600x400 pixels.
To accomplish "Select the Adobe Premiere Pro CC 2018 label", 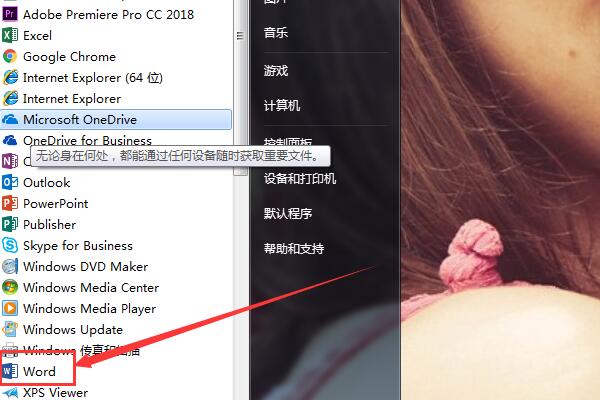I will tap(108, 15).
